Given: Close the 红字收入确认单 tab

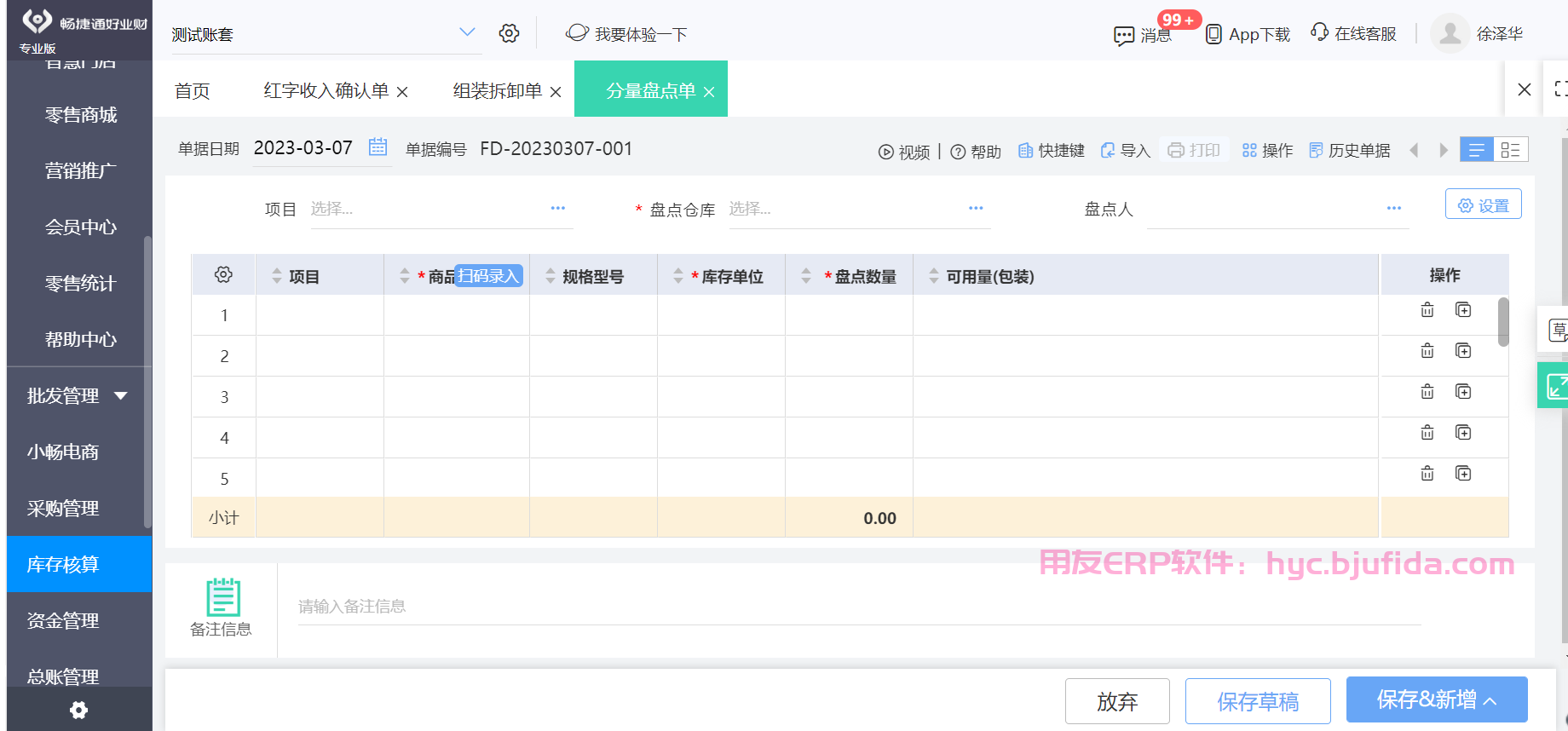Looking at the screenshot, I should pos(402,91).
